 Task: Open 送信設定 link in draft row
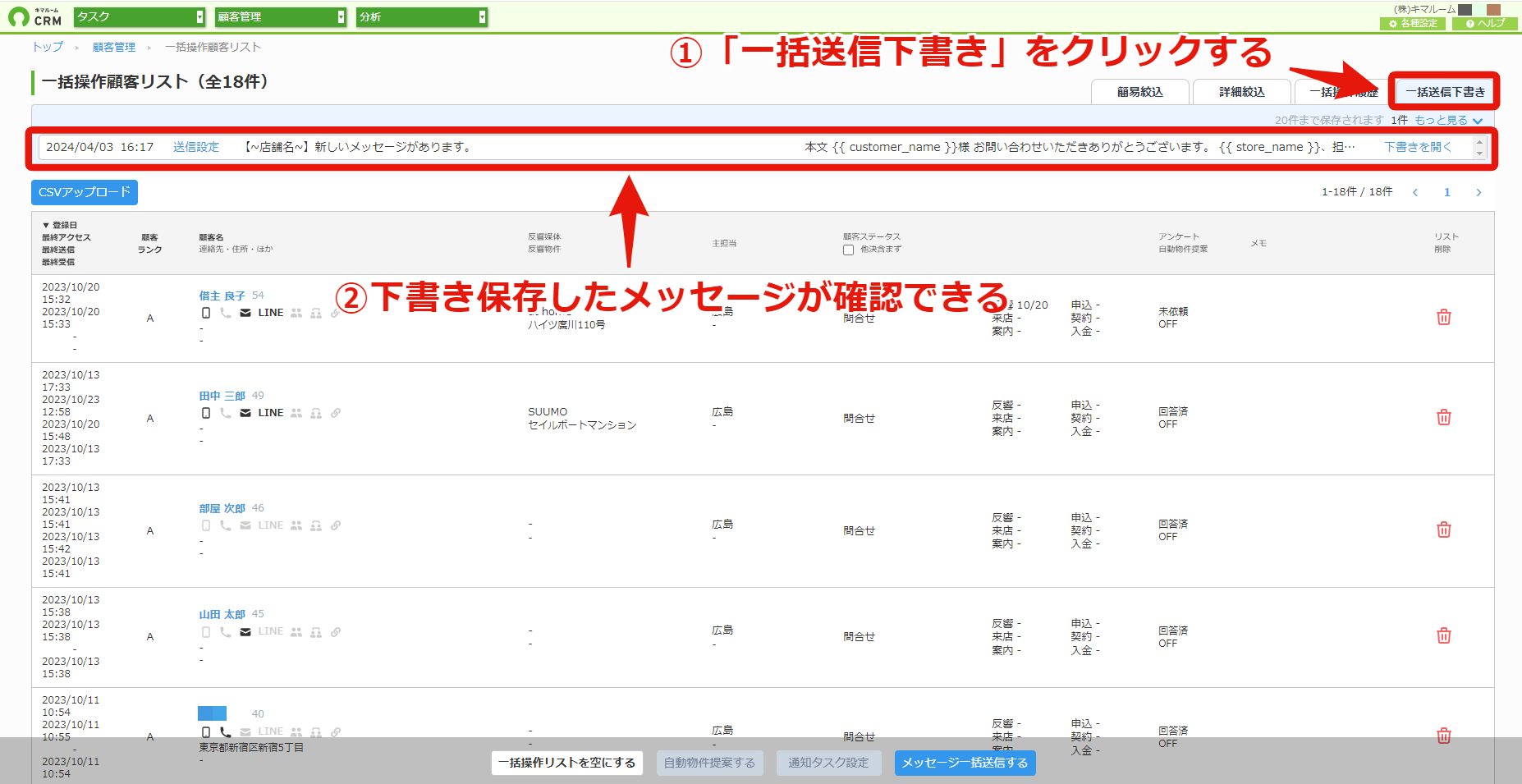(196, 147)
